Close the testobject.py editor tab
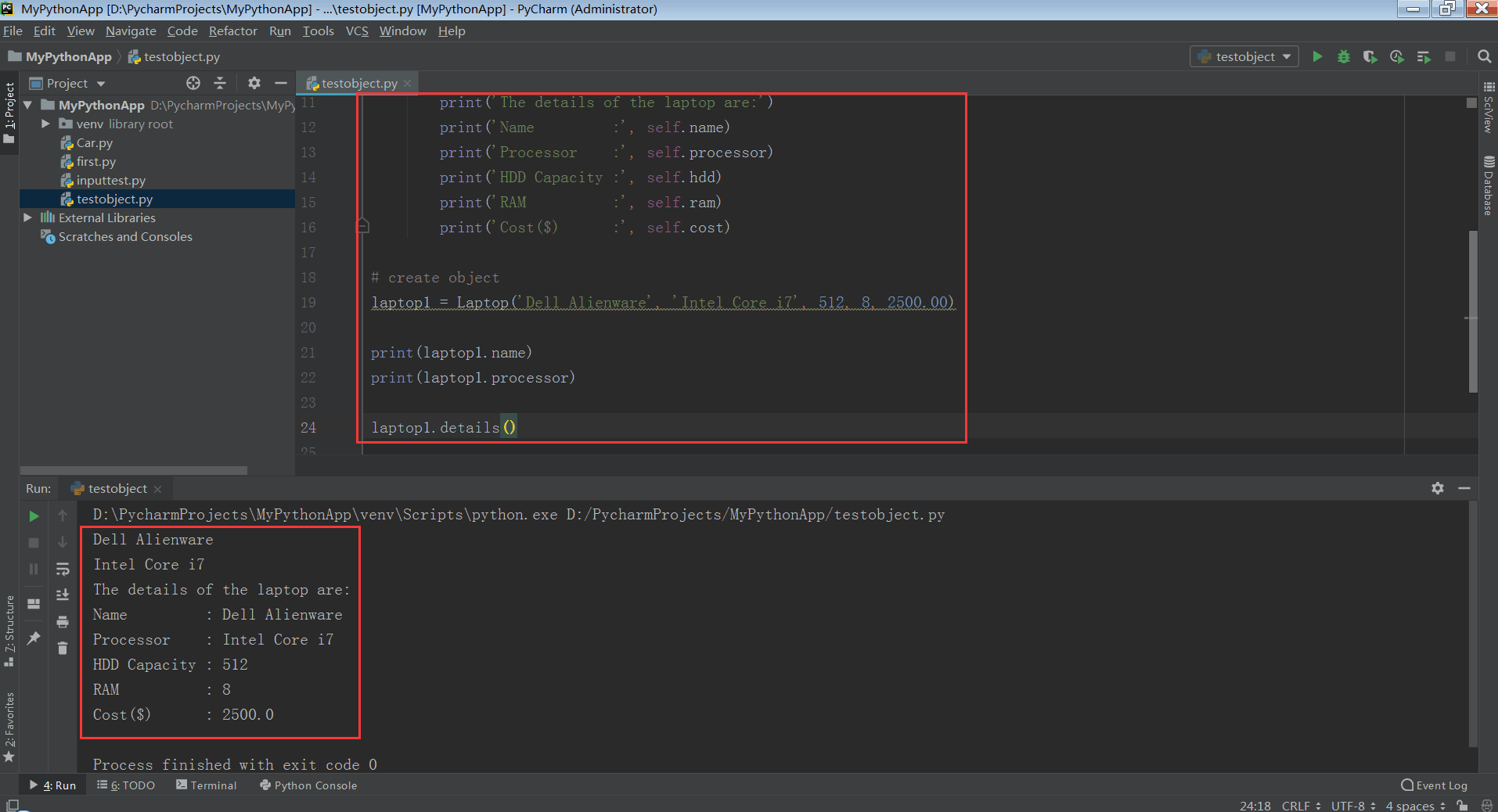 coord(408,83)
